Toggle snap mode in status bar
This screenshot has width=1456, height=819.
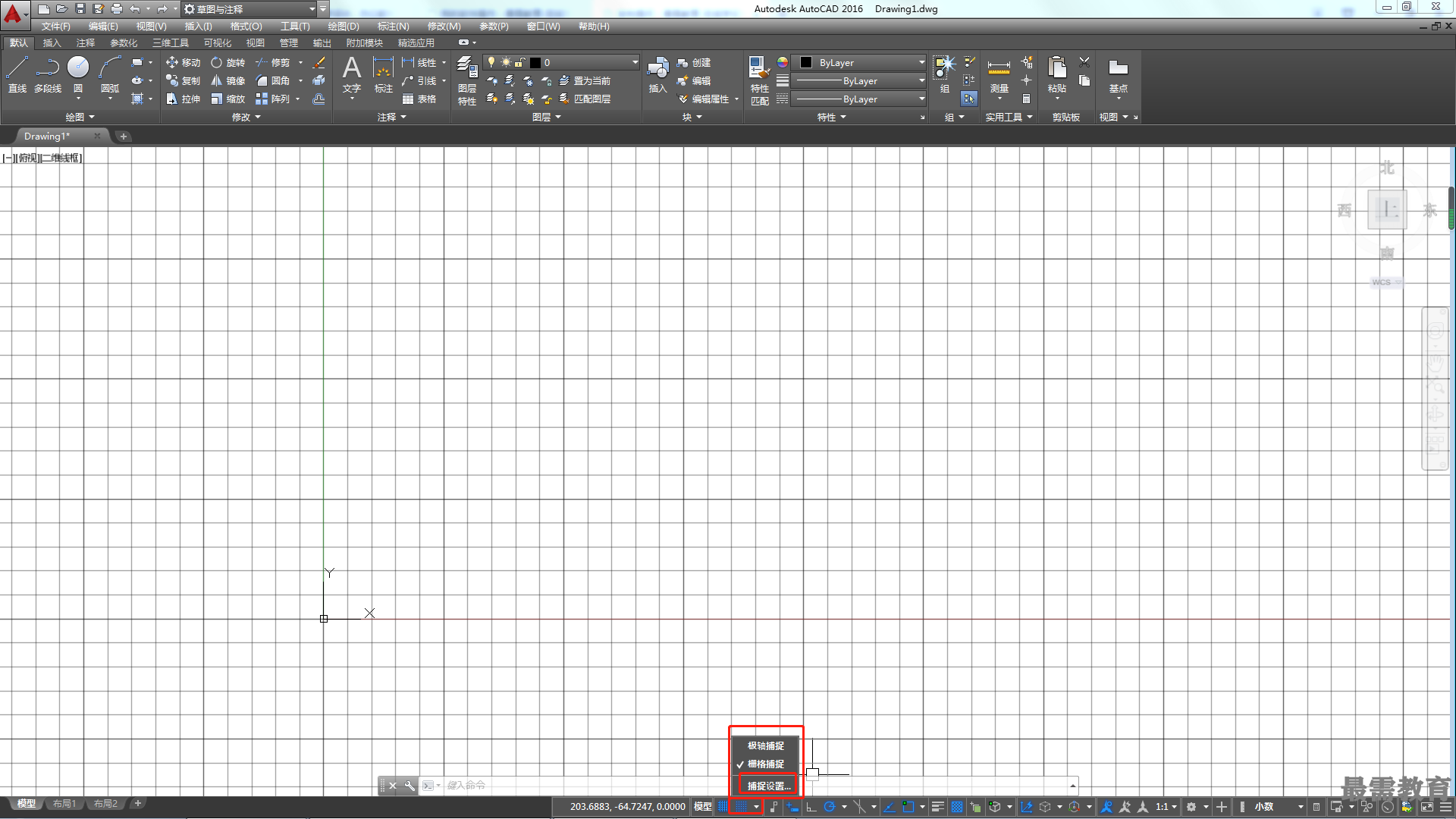pos(741,807)
